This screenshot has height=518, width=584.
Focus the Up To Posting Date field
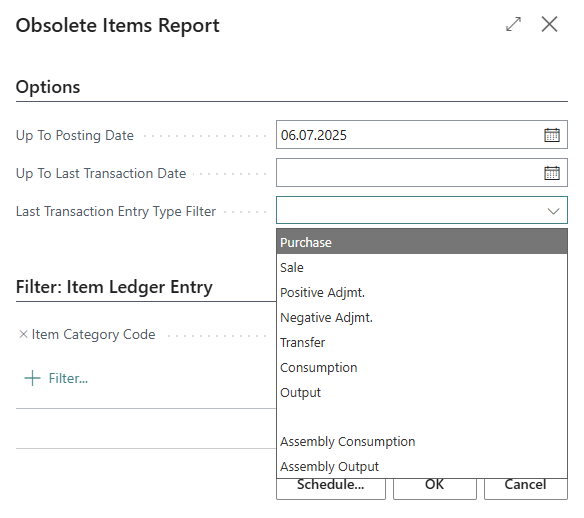tap(410, 135)
